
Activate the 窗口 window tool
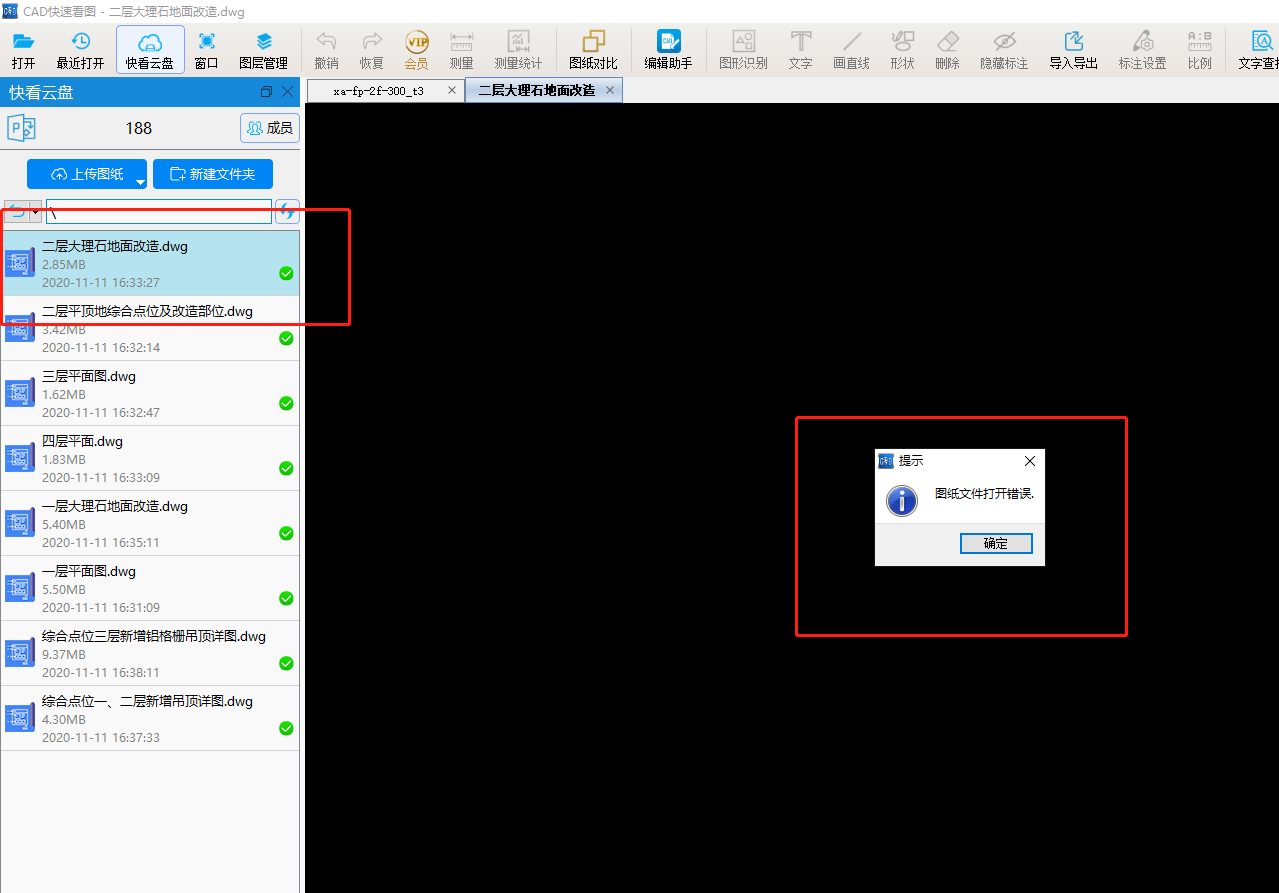(206, 50)
